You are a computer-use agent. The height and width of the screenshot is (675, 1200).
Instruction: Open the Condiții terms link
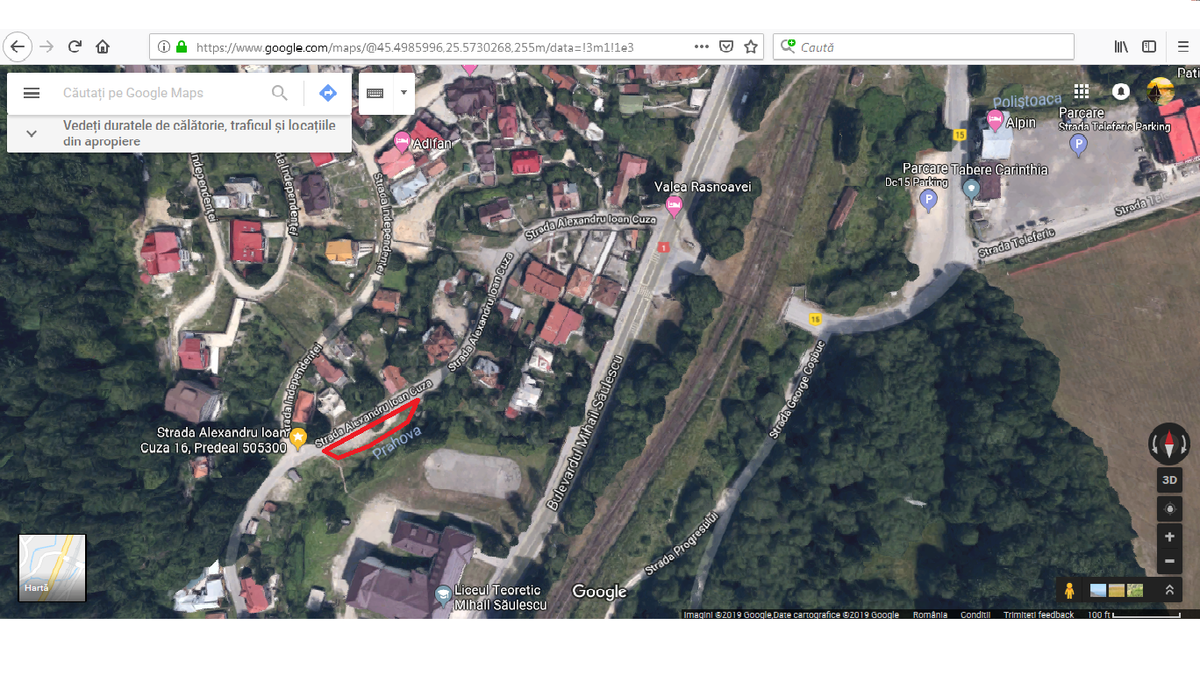pos(975,615)
